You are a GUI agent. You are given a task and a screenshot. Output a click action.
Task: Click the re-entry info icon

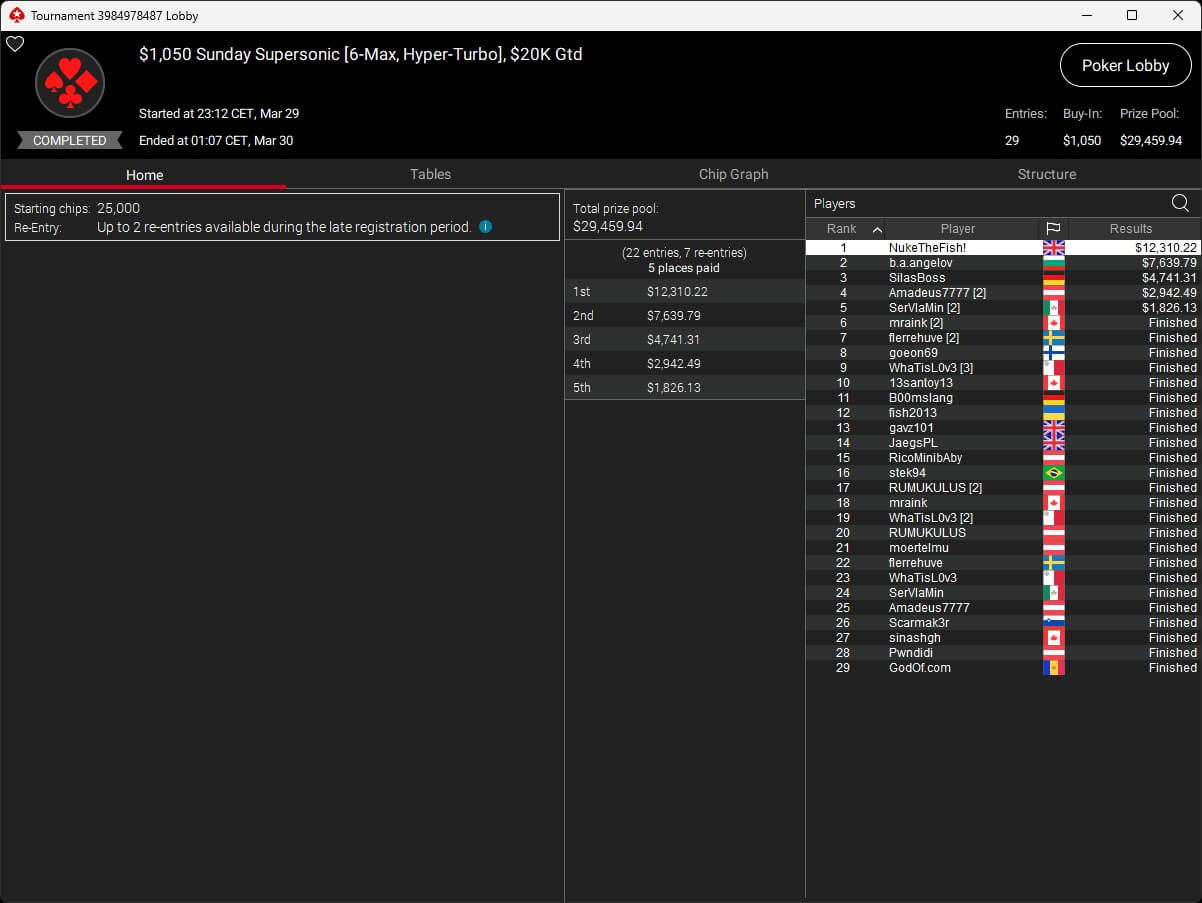(x=485, y=227)
